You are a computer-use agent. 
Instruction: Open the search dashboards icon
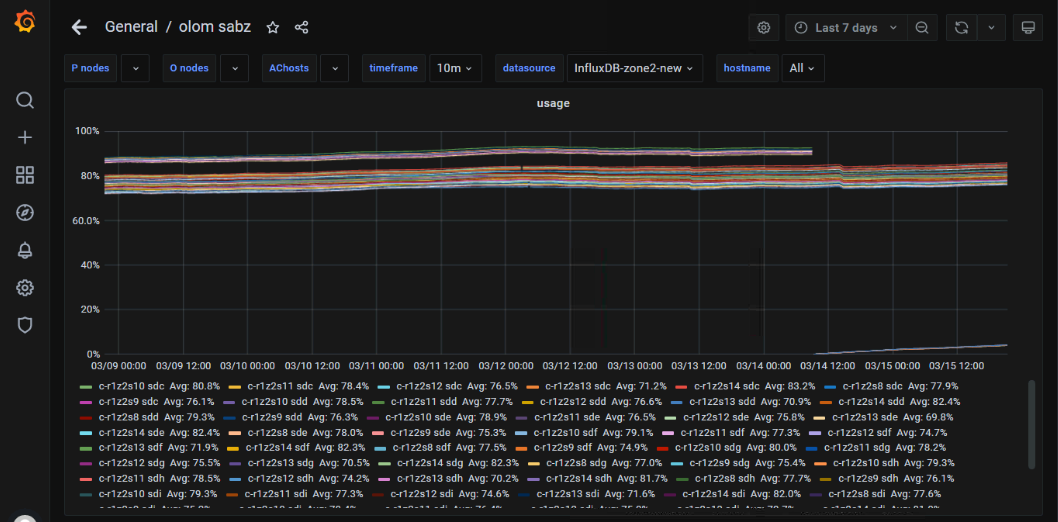(25, 100)
